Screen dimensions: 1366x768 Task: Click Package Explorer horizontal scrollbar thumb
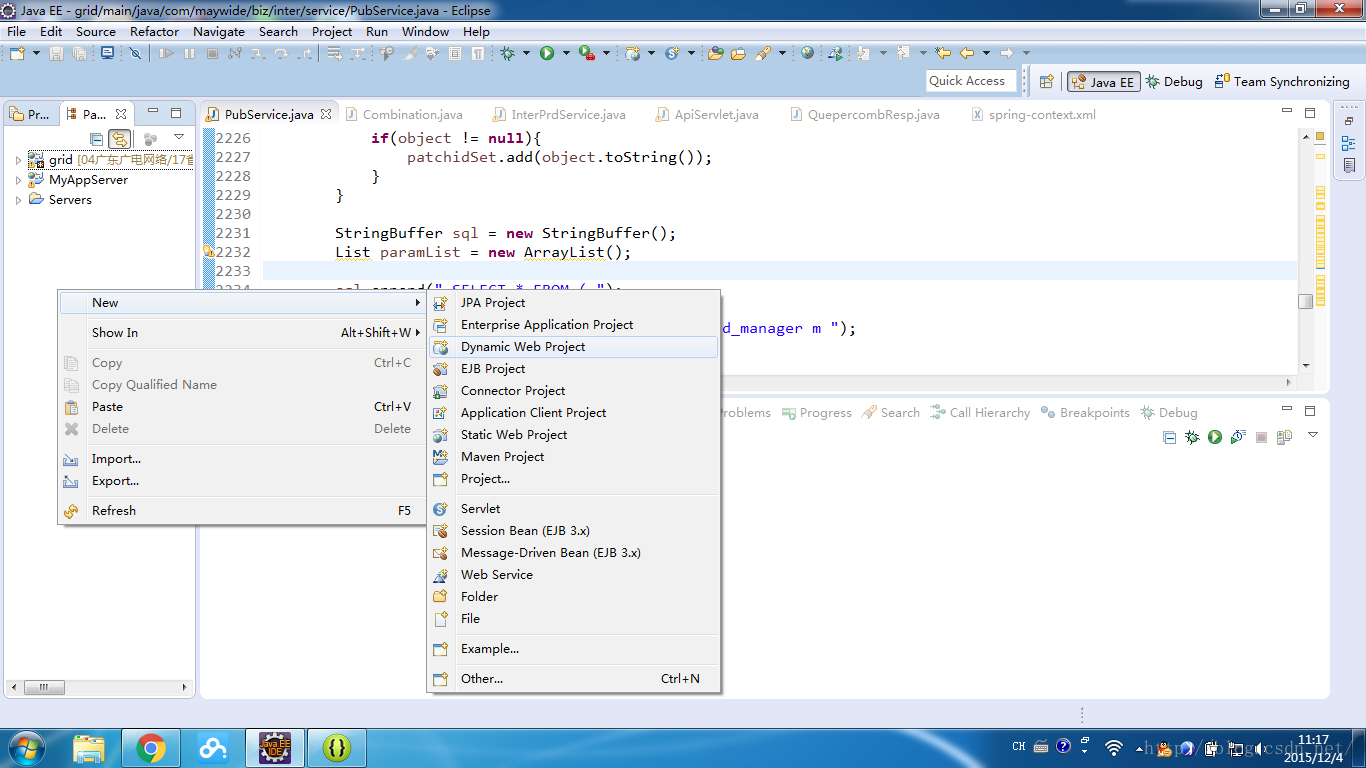click(x=45, y=688)
